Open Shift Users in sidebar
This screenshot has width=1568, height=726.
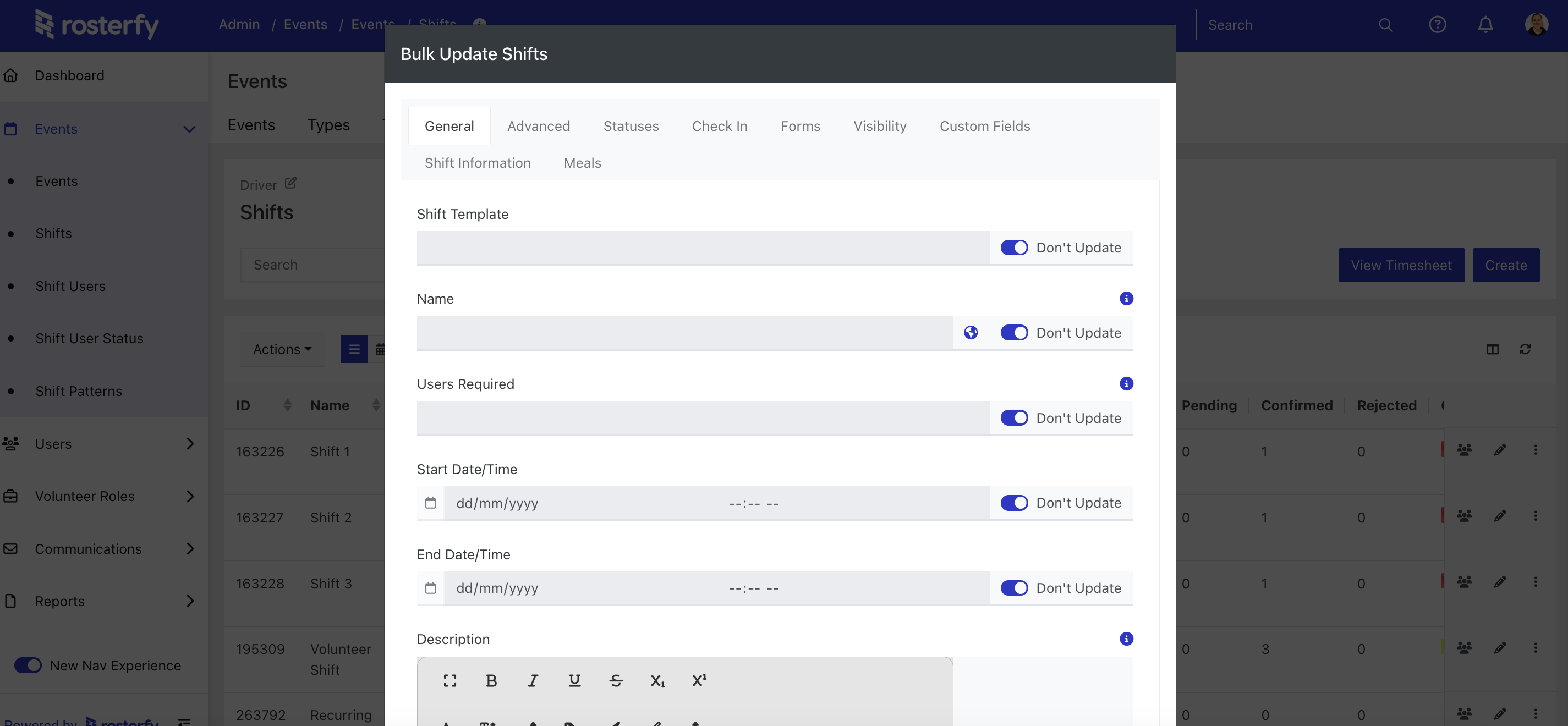pos(70,286)
